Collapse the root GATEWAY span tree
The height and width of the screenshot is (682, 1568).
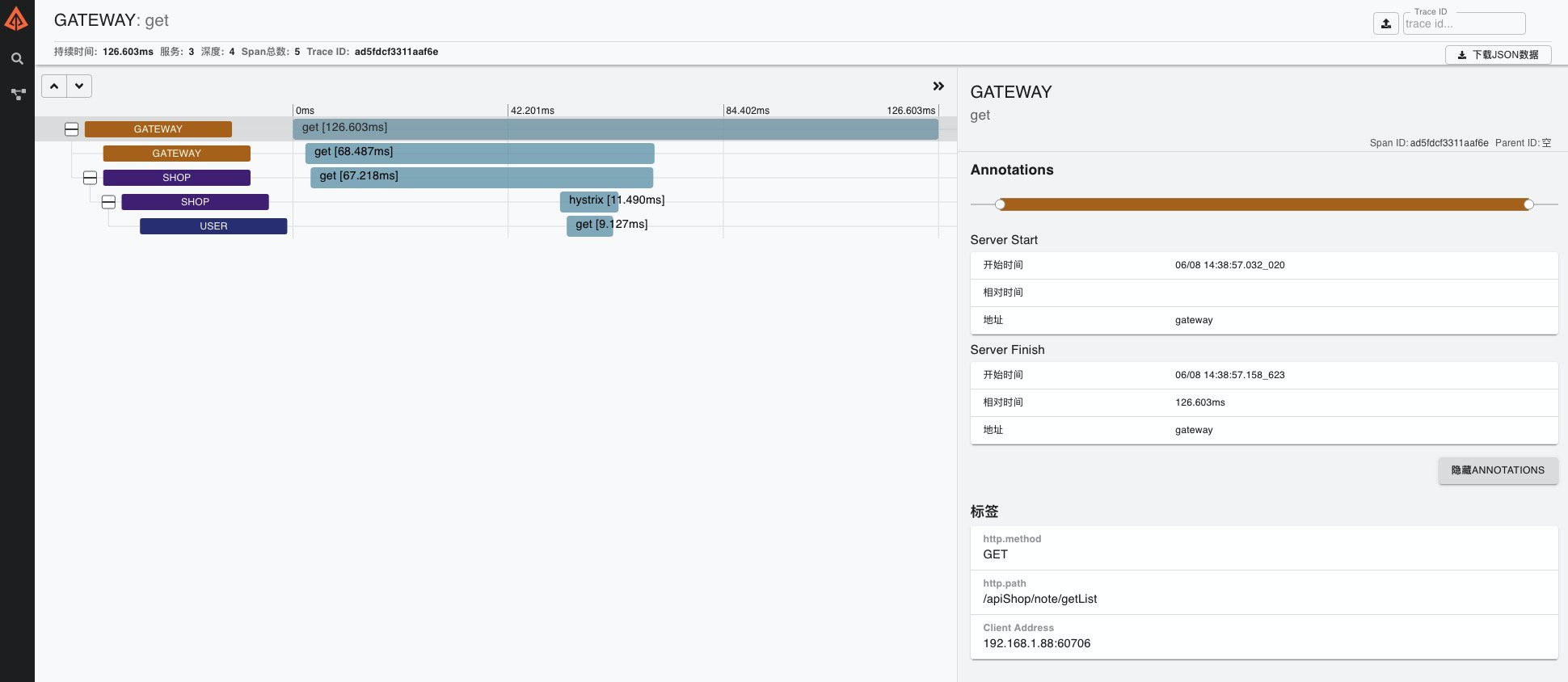point(72,129)
